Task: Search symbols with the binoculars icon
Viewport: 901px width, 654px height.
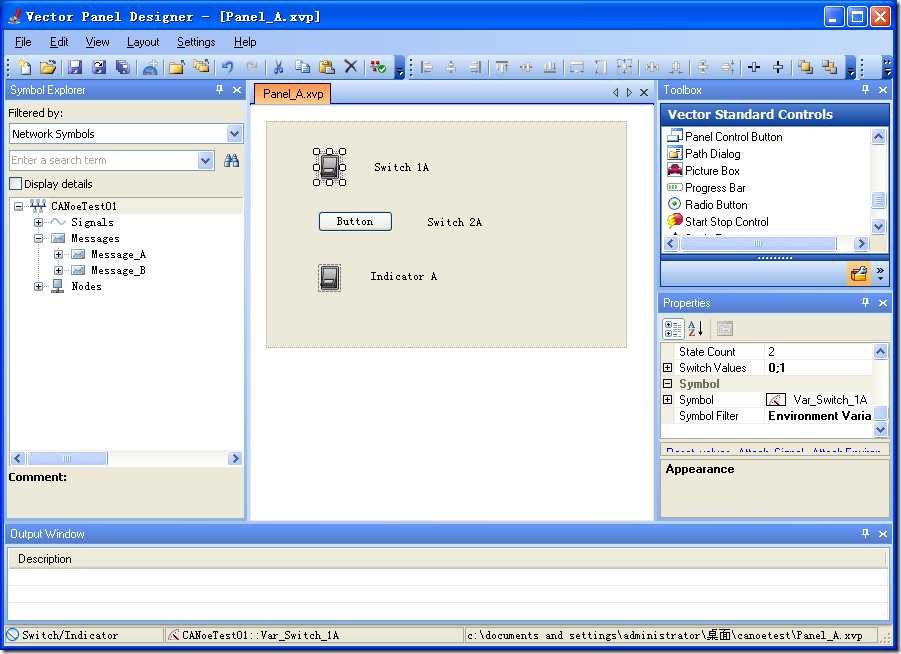Action: 231,160
